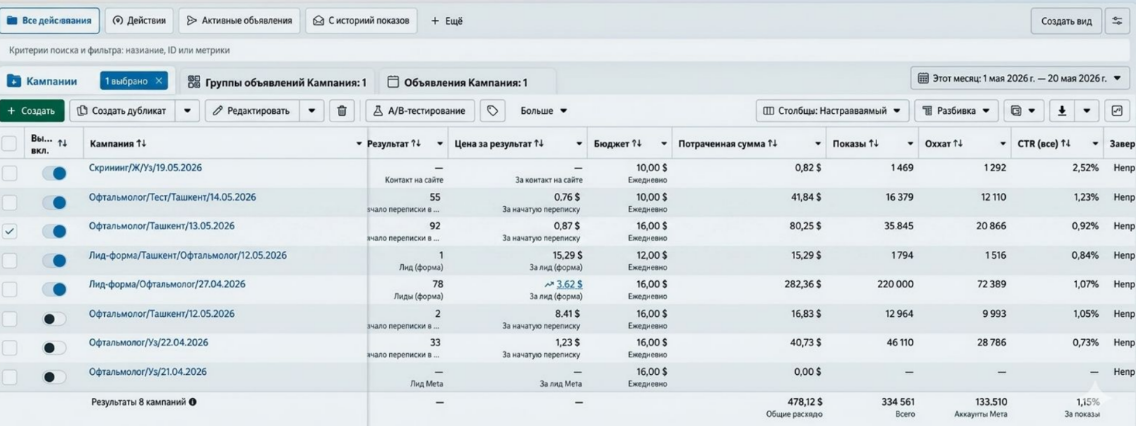Open Цена за результат column menu arrow
Image resolution: width=1137 pixels, height=426 pixels.
pyautogui.click(x=579, y=144)
